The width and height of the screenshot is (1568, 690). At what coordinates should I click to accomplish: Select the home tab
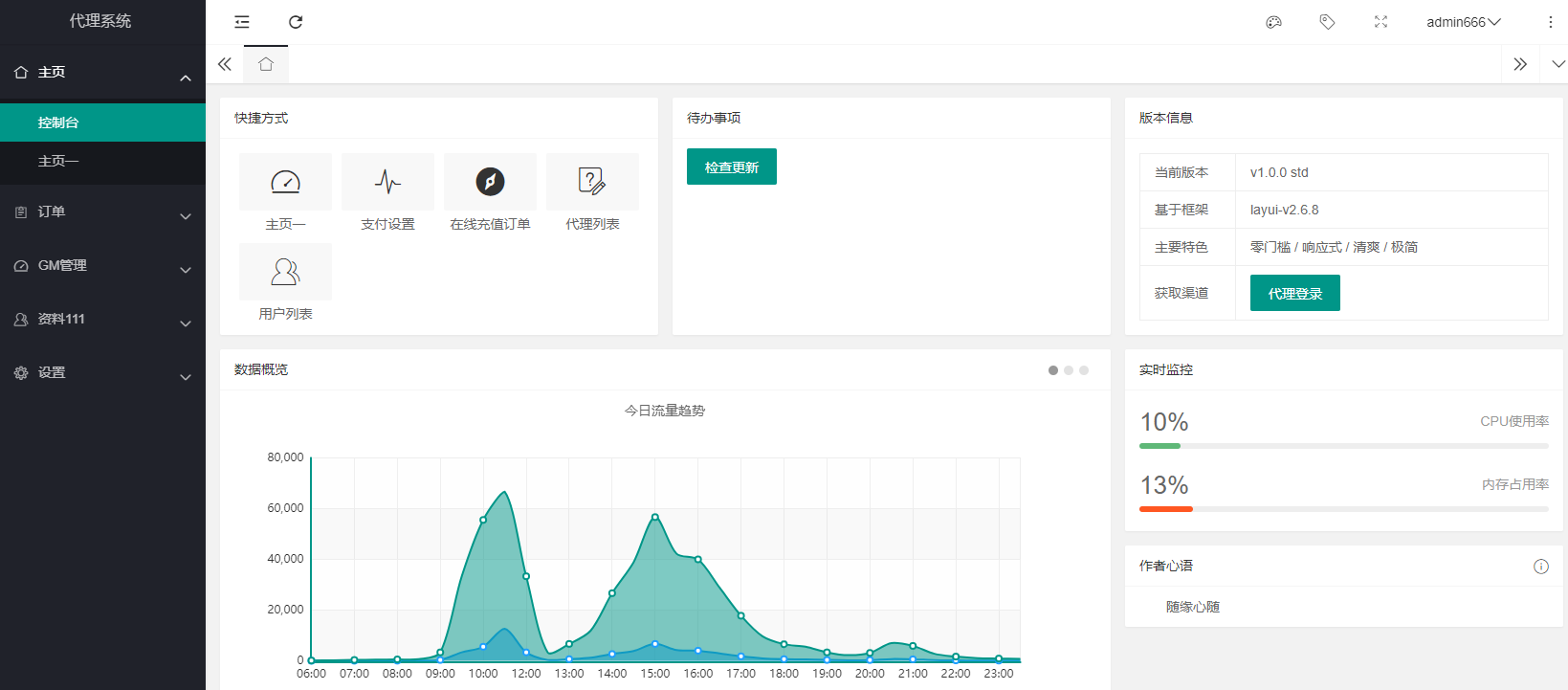266,64
